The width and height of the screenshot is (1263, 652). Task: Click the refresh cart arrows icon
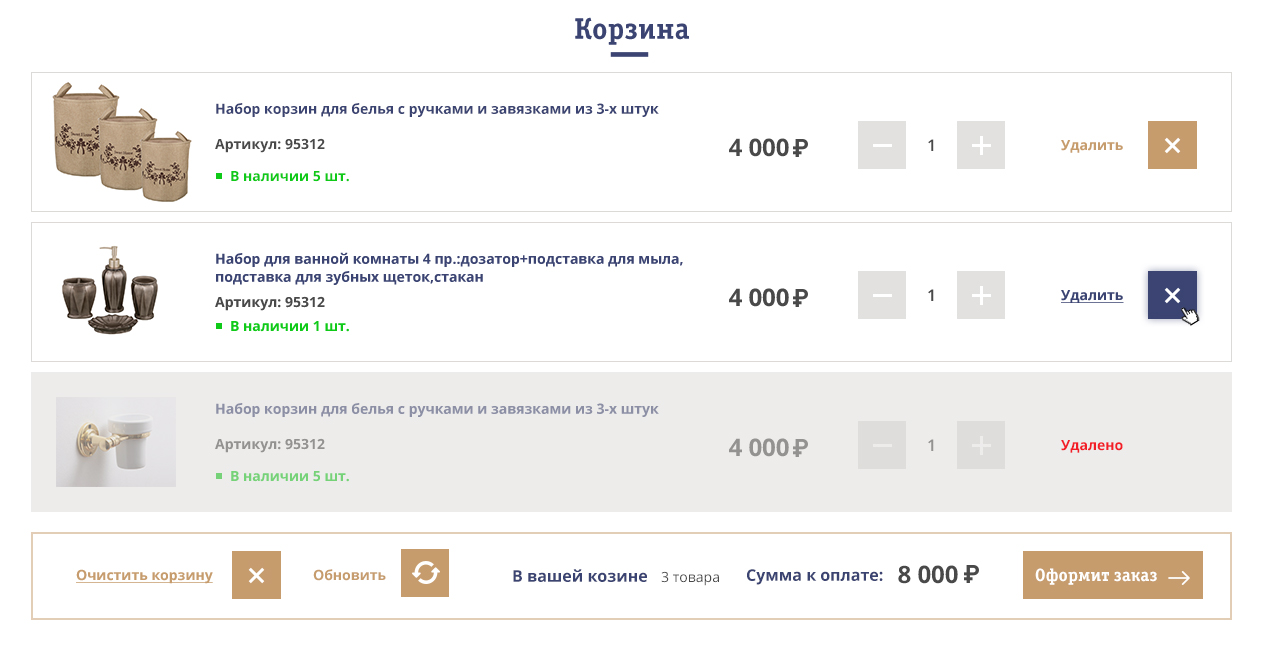coord(425,573)
